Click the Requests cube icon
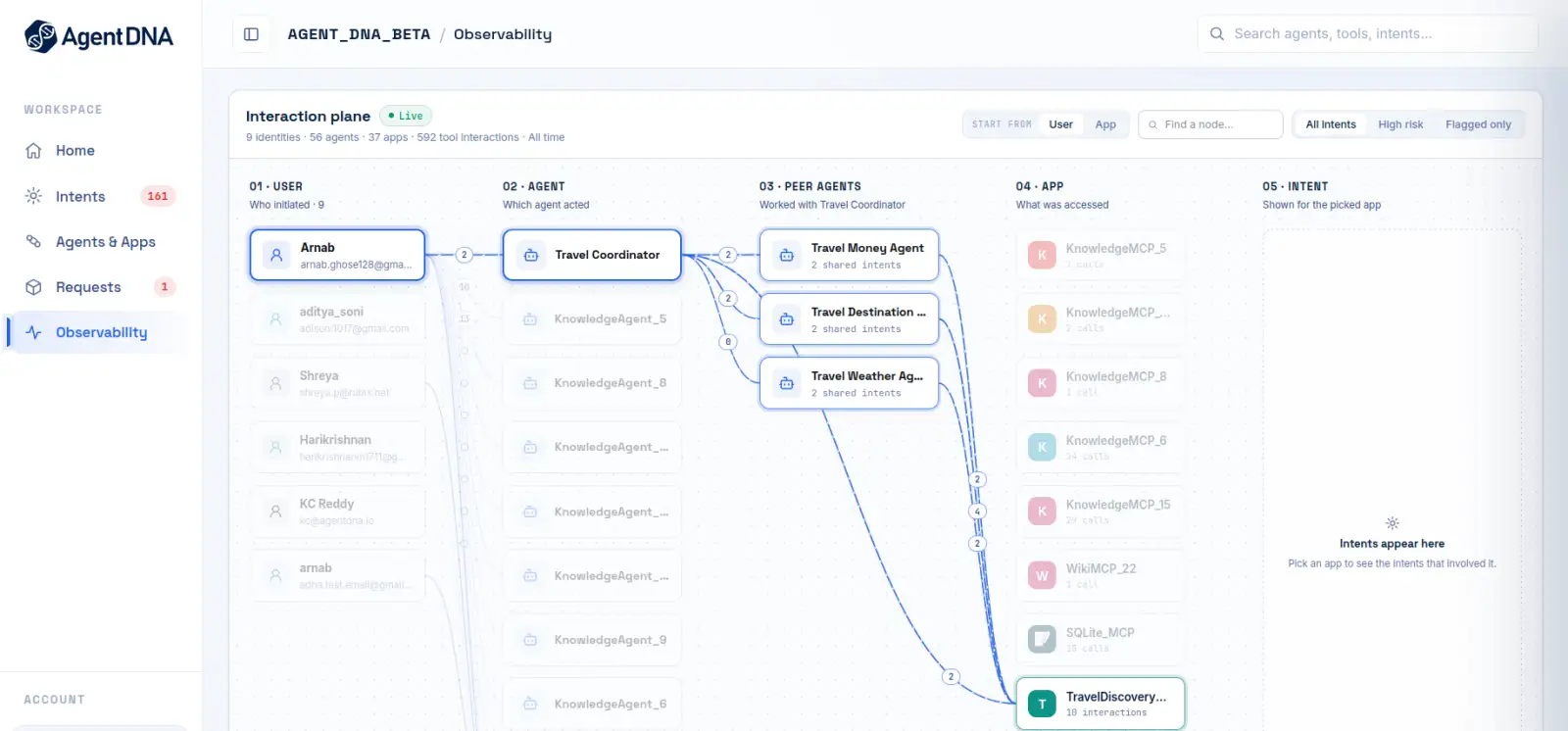Screen dimensions: 1568x731 [33, 287]
